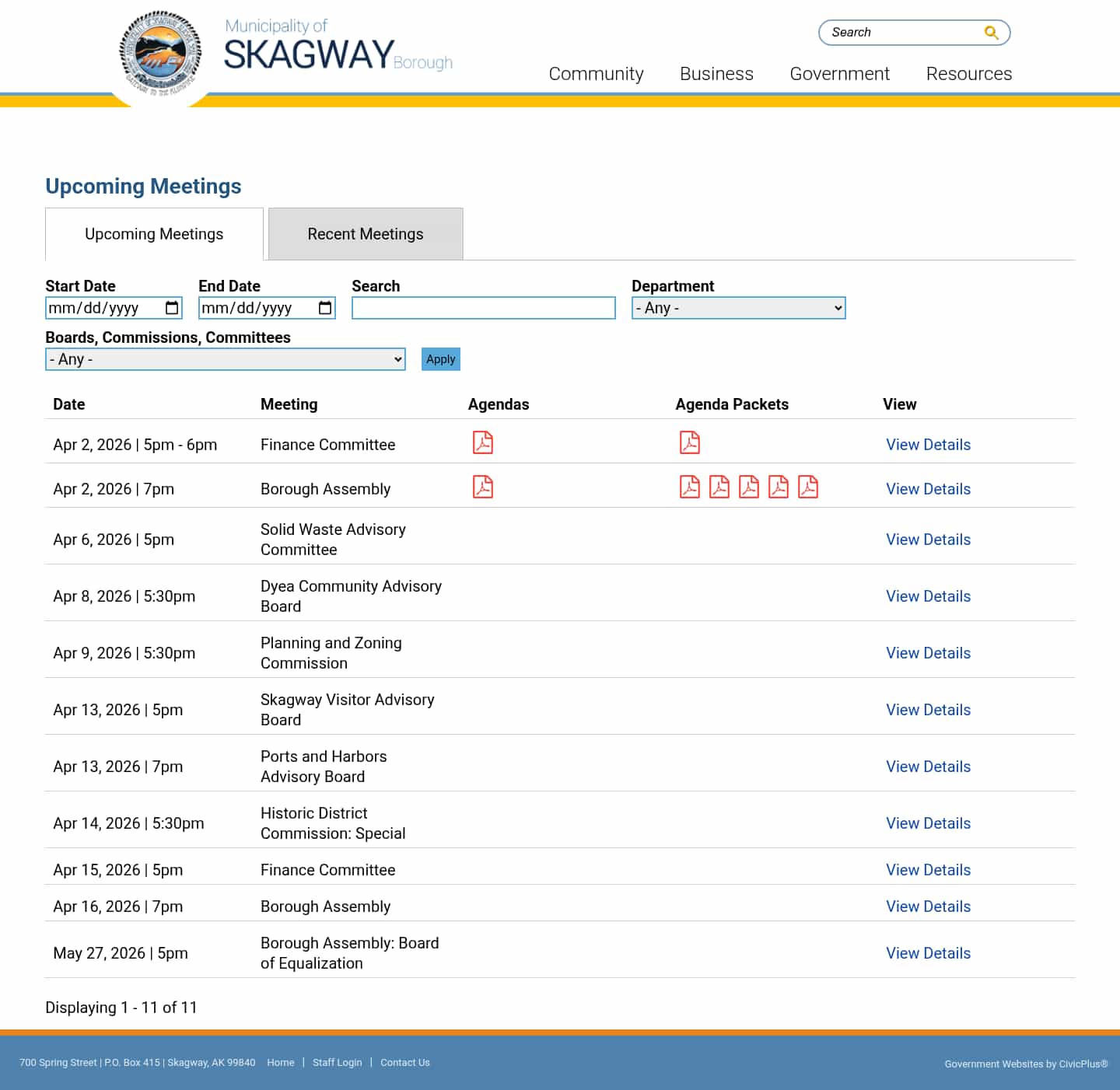Open the Community menu
The image size is (1120, 1090).
596,74
